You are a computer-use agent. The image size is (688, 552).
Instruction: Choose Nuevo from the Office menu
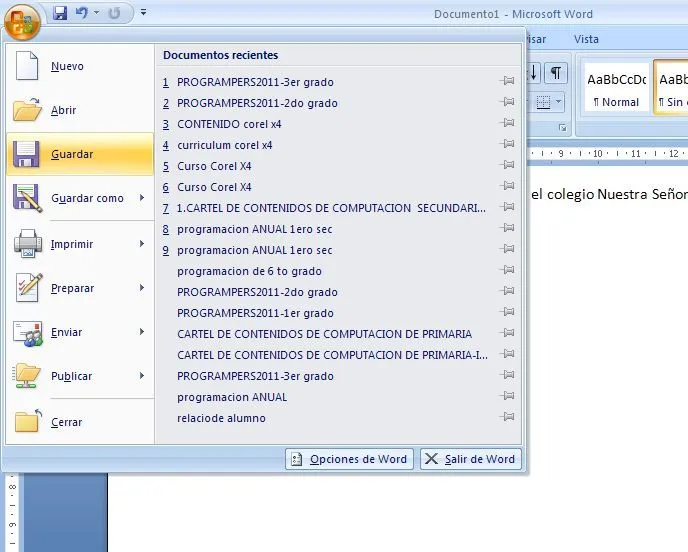(80, 66)
